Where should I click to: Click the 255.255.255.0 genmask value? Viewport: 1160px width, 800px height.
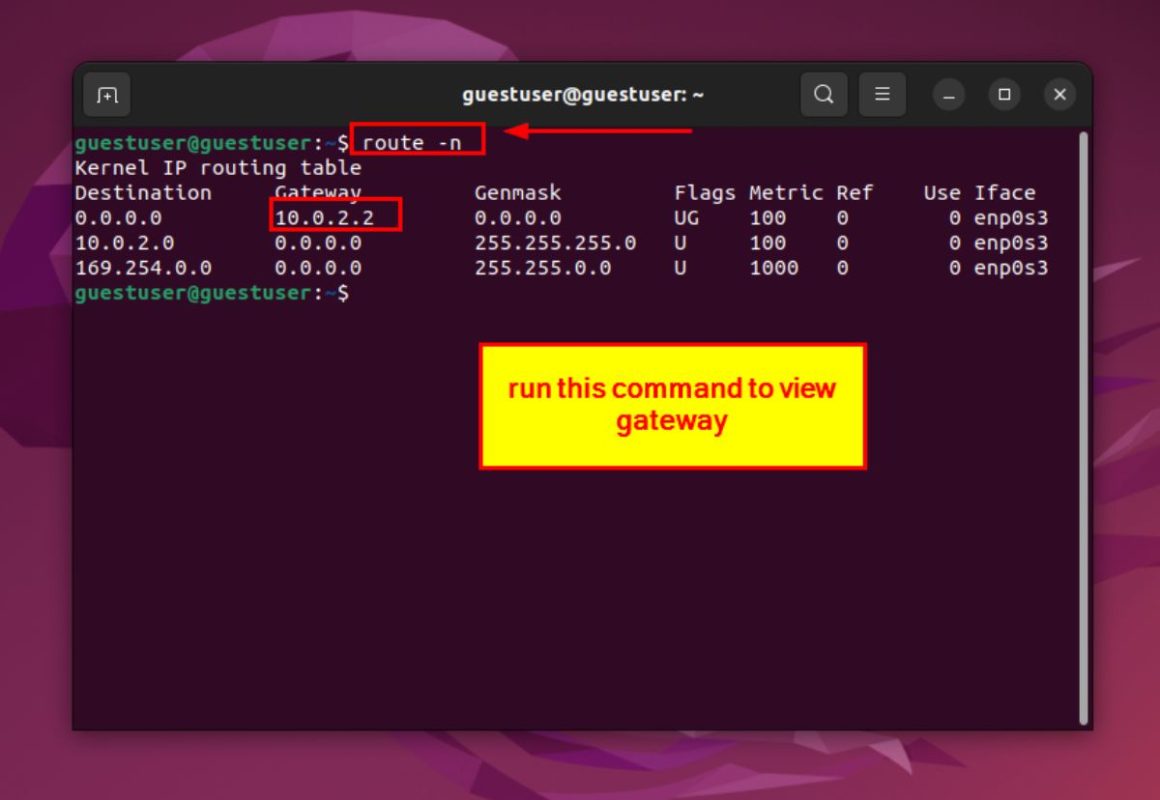(x=555, y=243)
